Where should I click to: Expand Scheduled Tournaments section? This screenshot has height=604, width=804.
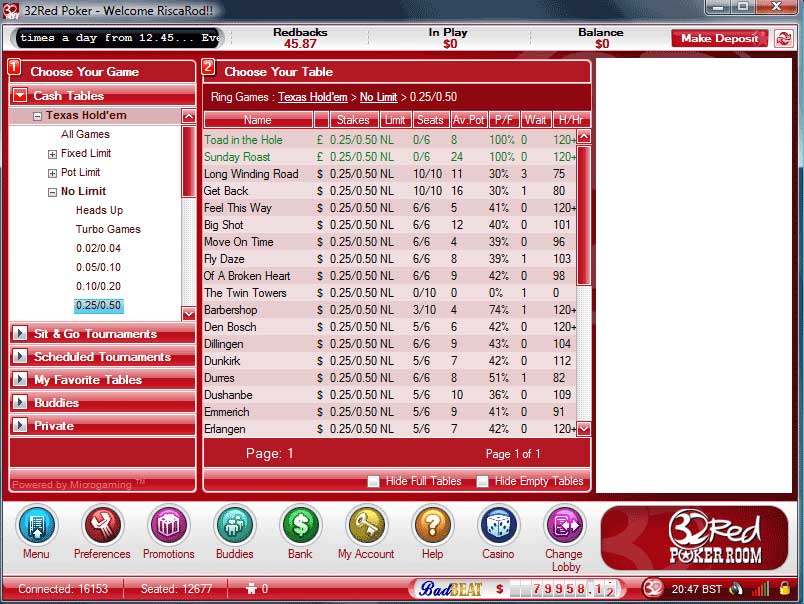click(20, 356)
